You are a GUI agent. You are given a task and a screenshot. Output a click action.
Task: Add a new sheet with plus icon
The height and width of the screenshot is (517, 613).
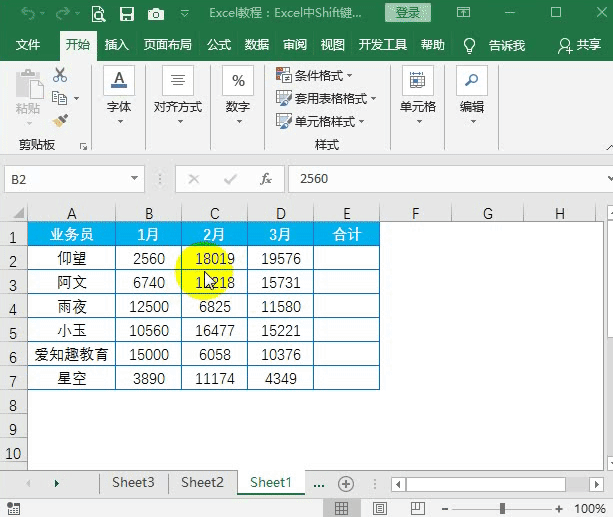tap(346, 484)
